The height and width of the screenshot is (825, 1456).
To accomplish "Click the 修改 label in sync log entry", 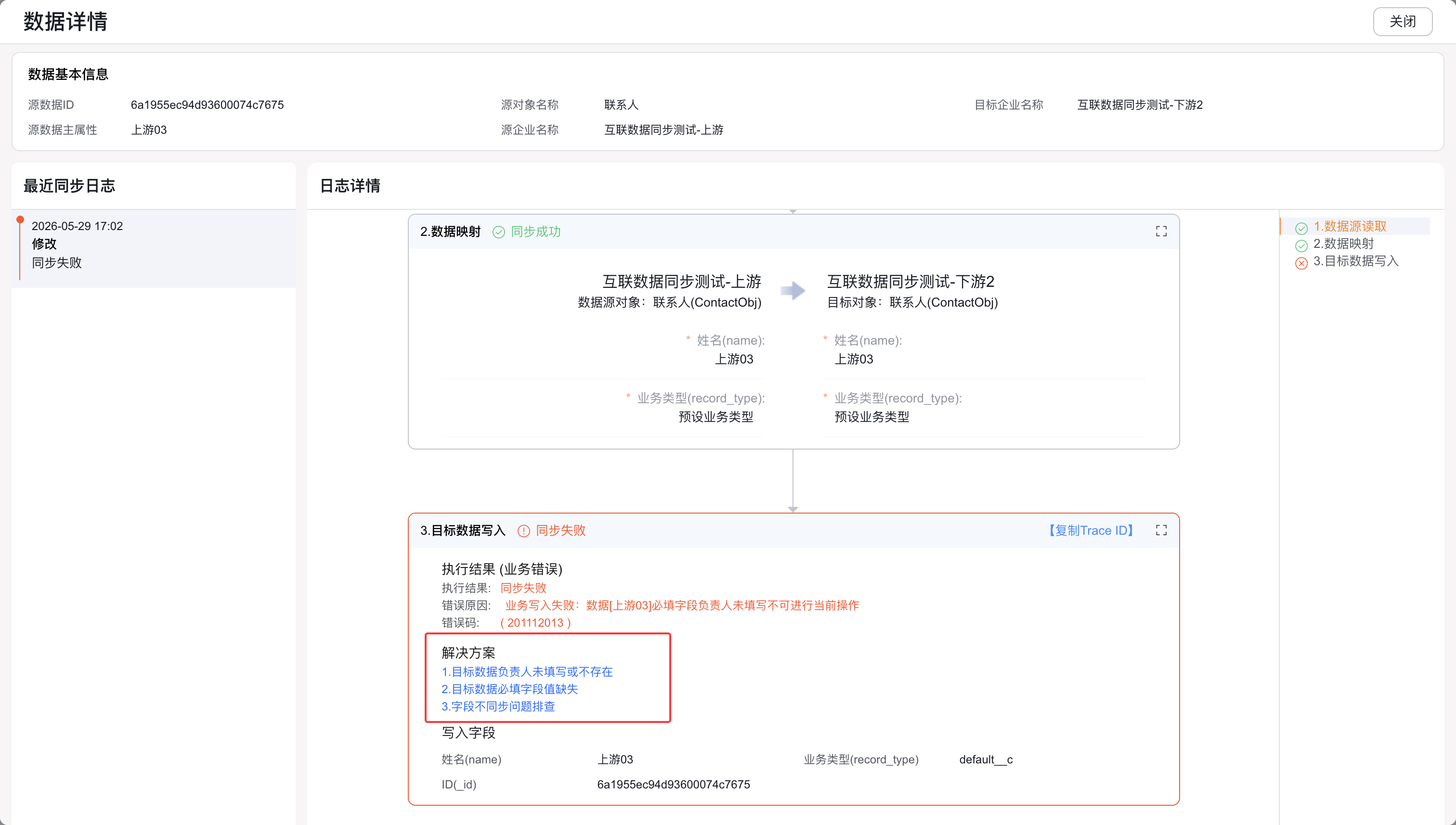I will pyautogui.click(x=44, y=244).
